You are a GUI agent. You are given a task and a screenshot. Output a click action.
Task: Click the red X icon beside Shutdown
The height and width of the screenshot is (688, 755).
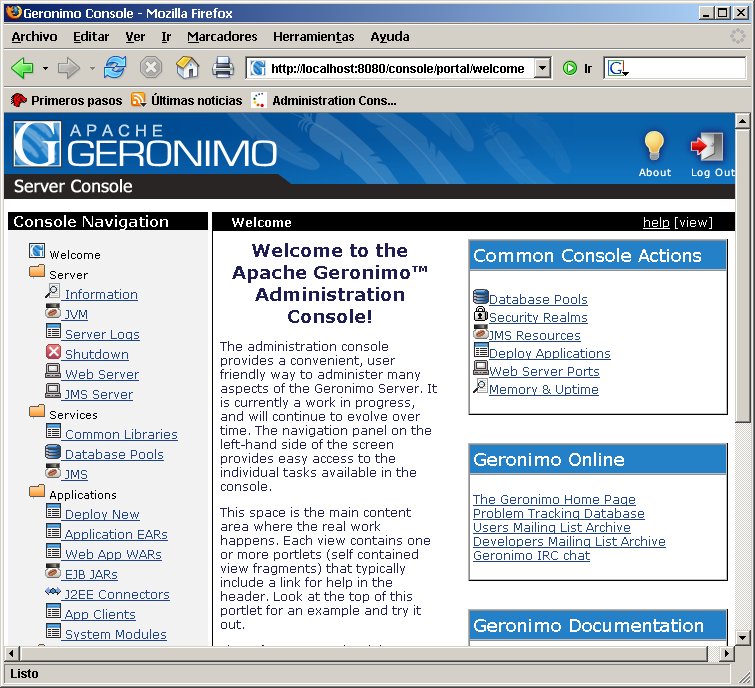pyautogui.click(x=53, y=351)
